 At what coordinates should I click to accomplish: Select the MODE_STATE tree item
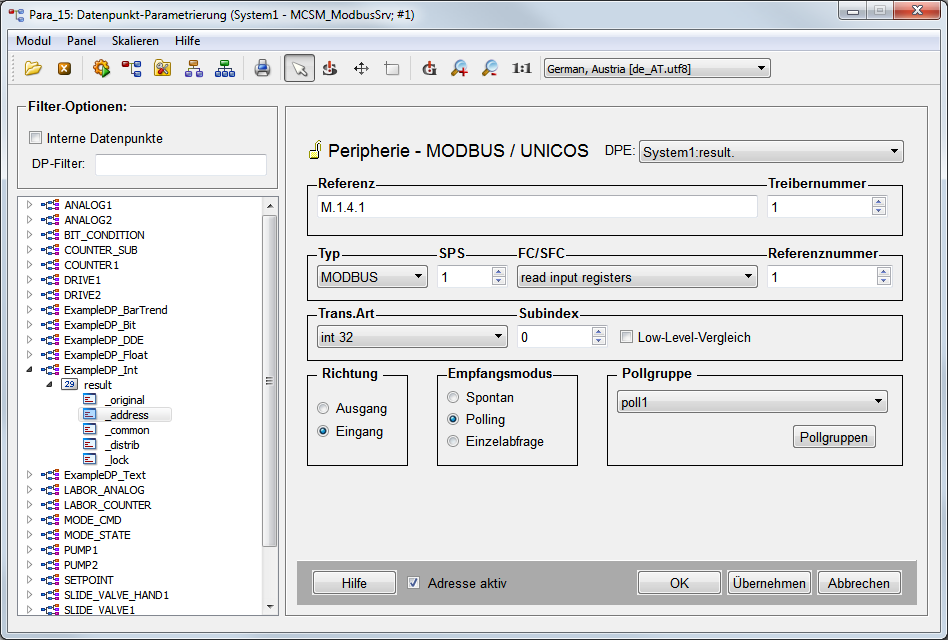pos(97,535)
